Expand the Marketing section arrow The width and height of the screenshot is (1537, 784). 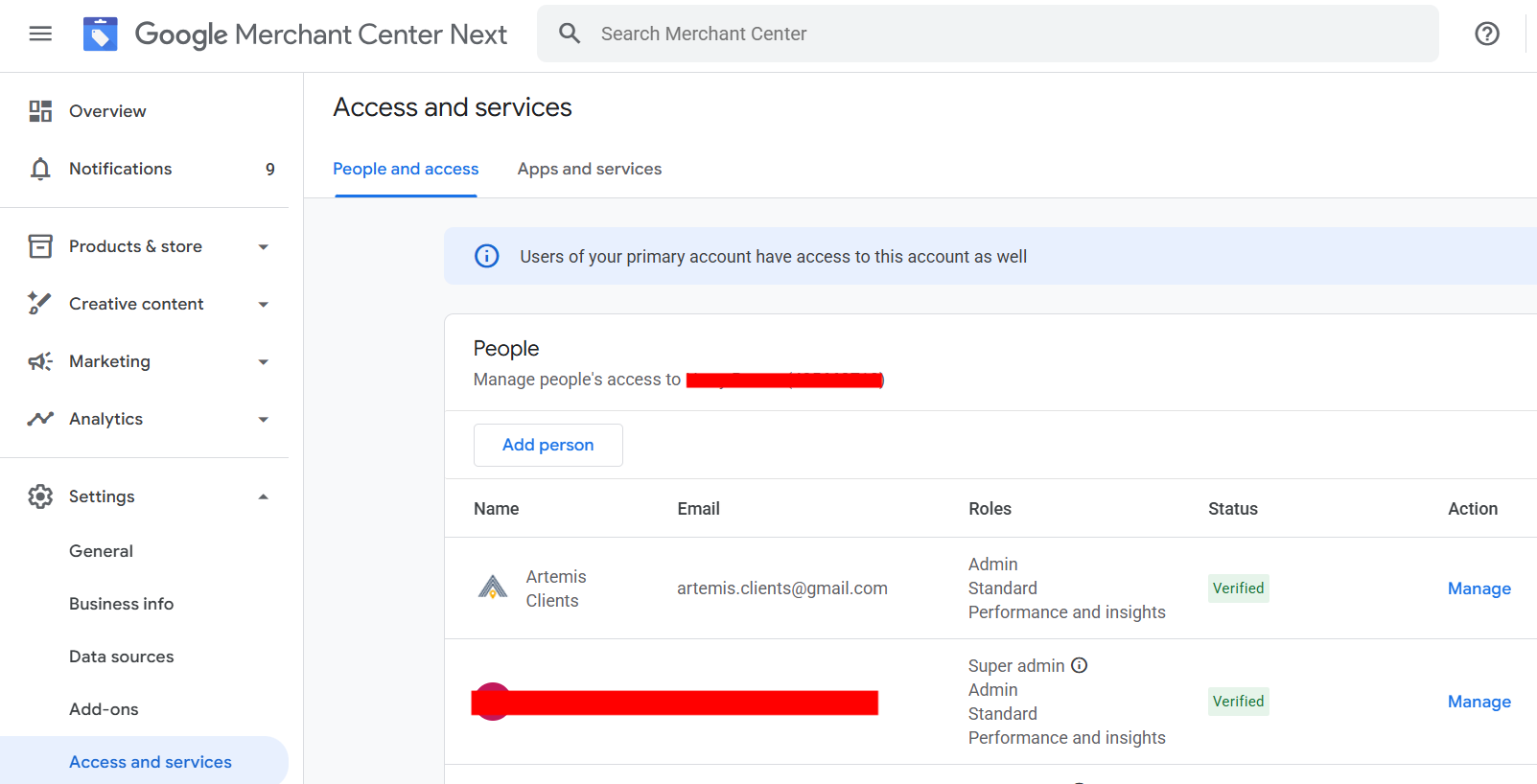[263, 362]
